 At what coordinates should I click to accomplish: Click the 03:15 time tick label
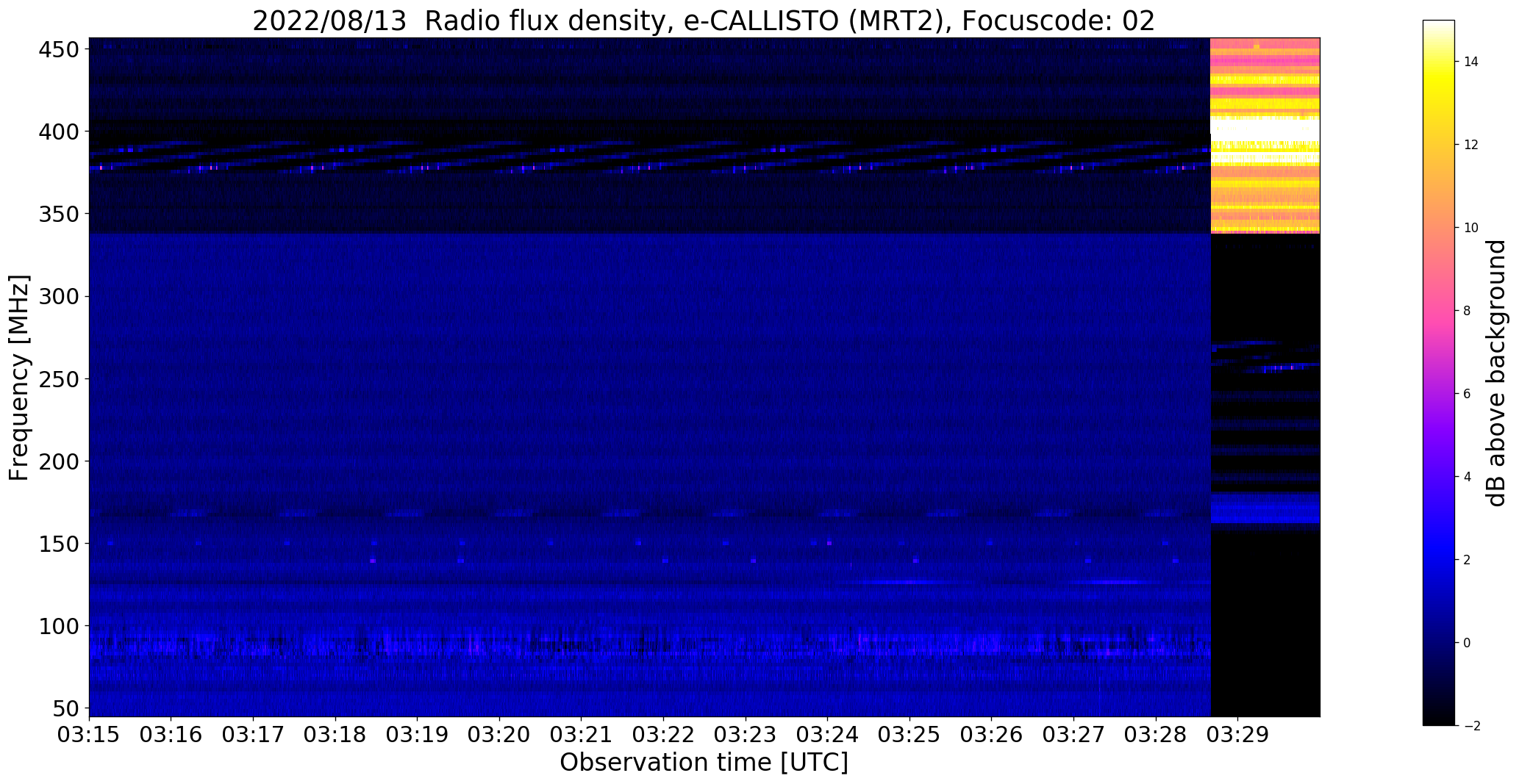89,734
